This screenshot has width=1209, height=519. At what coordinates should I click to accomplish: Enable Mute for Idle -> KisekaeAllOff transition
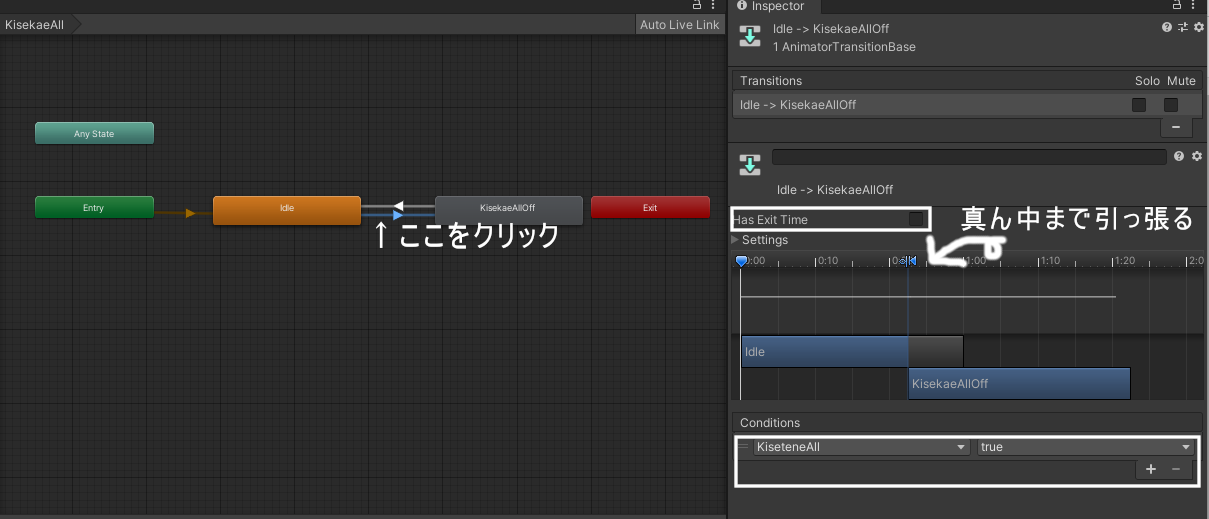(1171, 105)
